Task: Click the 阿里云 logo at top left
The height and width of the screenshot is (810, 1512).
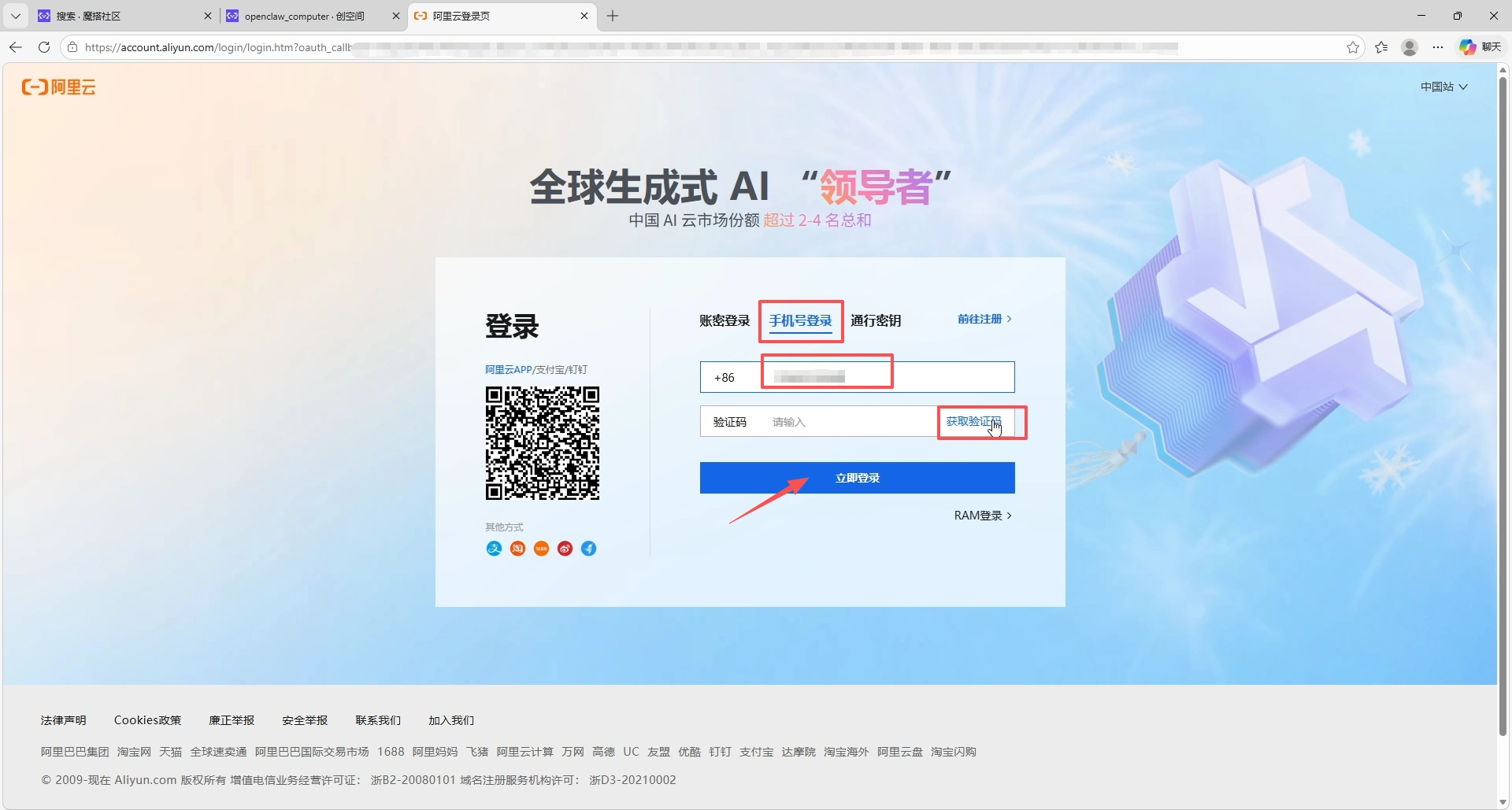Action: pos(59,87)
